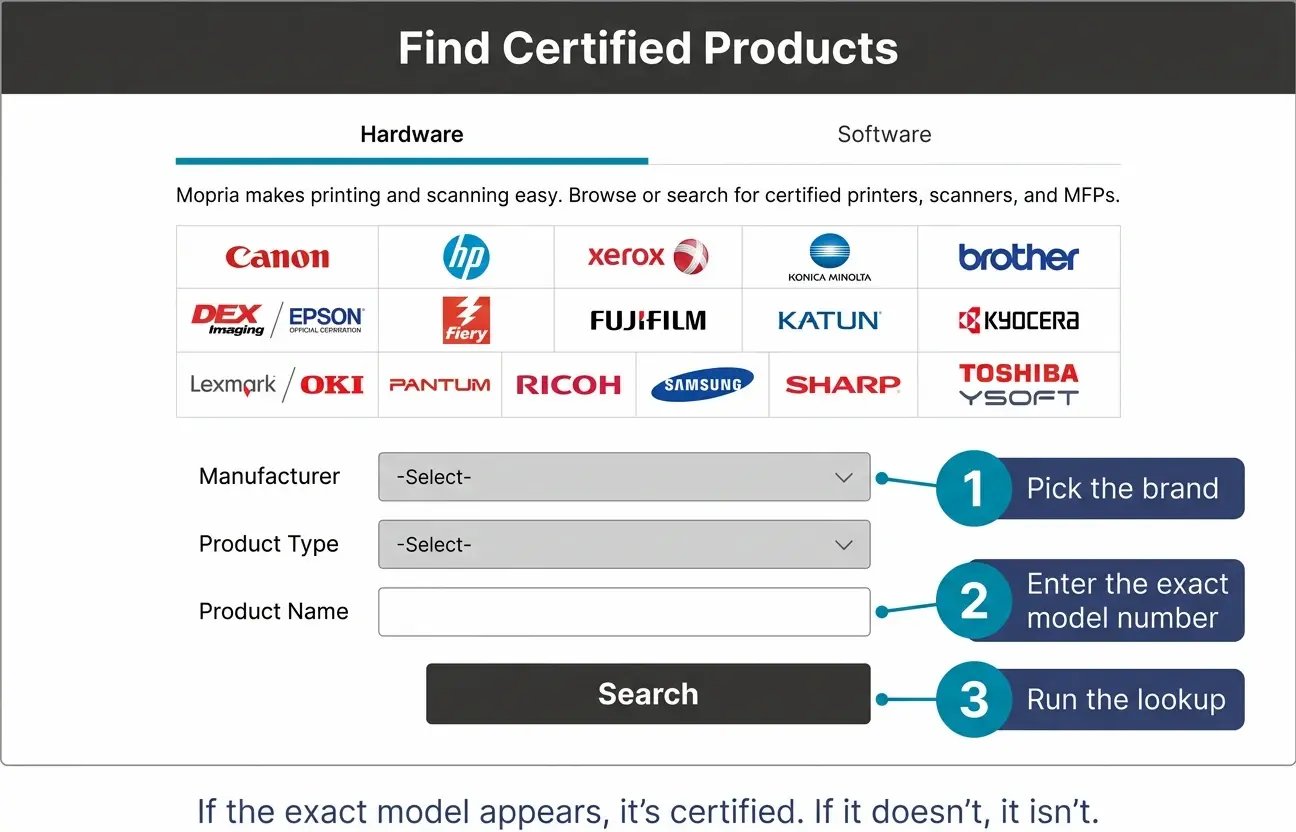
Task: Click the Search button
Action: (648, 694)
